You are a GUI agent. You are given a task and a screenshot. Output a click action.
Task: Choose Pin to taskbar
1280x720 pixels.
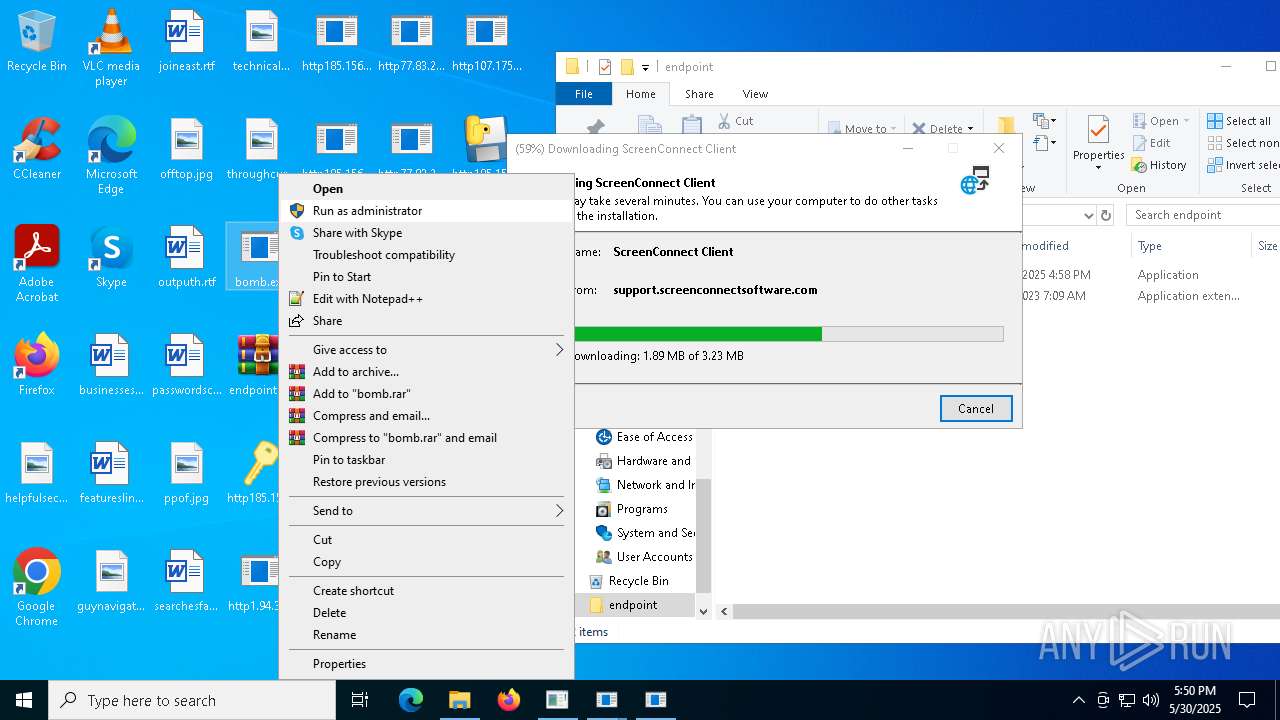pos(426,460)
